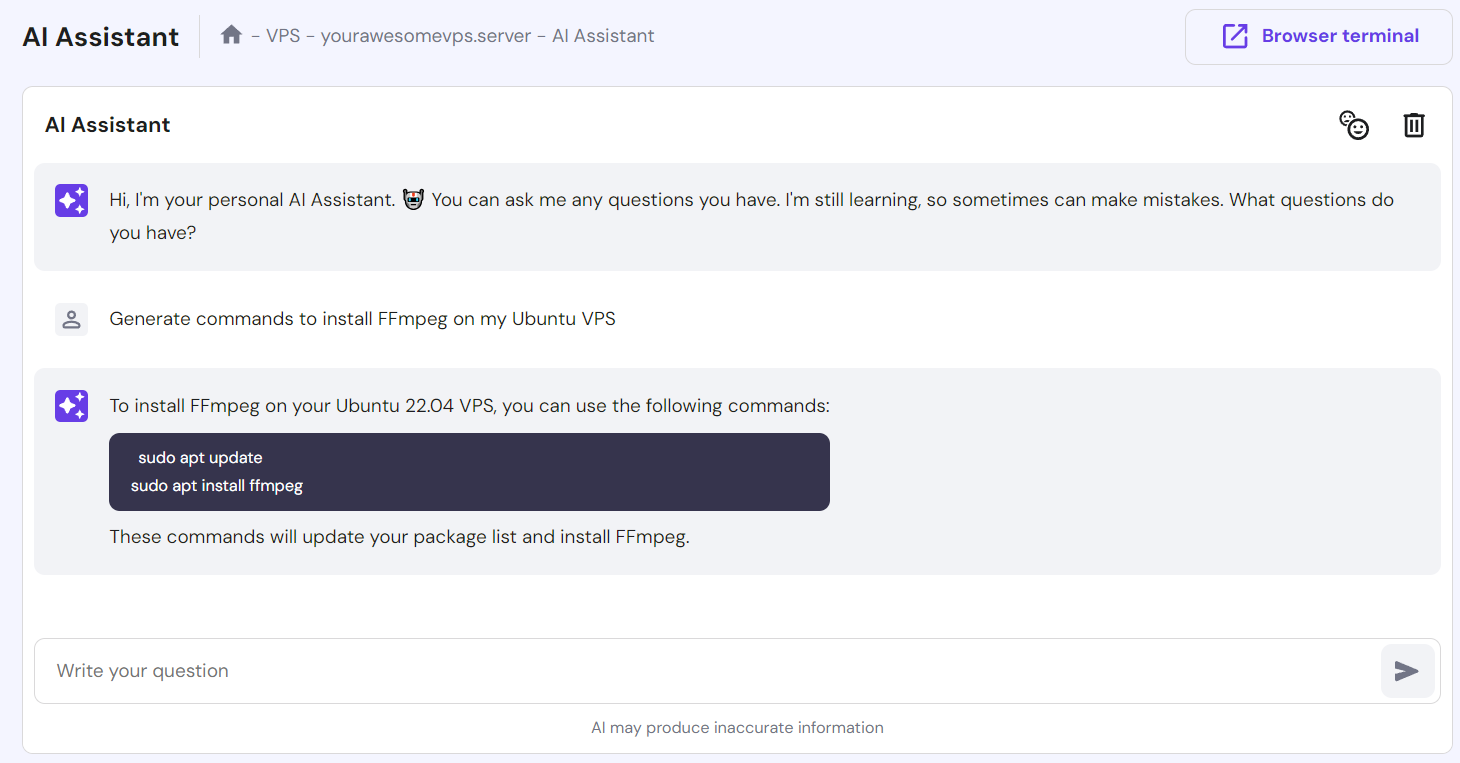1460x763 pixels.
Task: Focus the 'Write your question' field
Action: [x=700, y=671]
